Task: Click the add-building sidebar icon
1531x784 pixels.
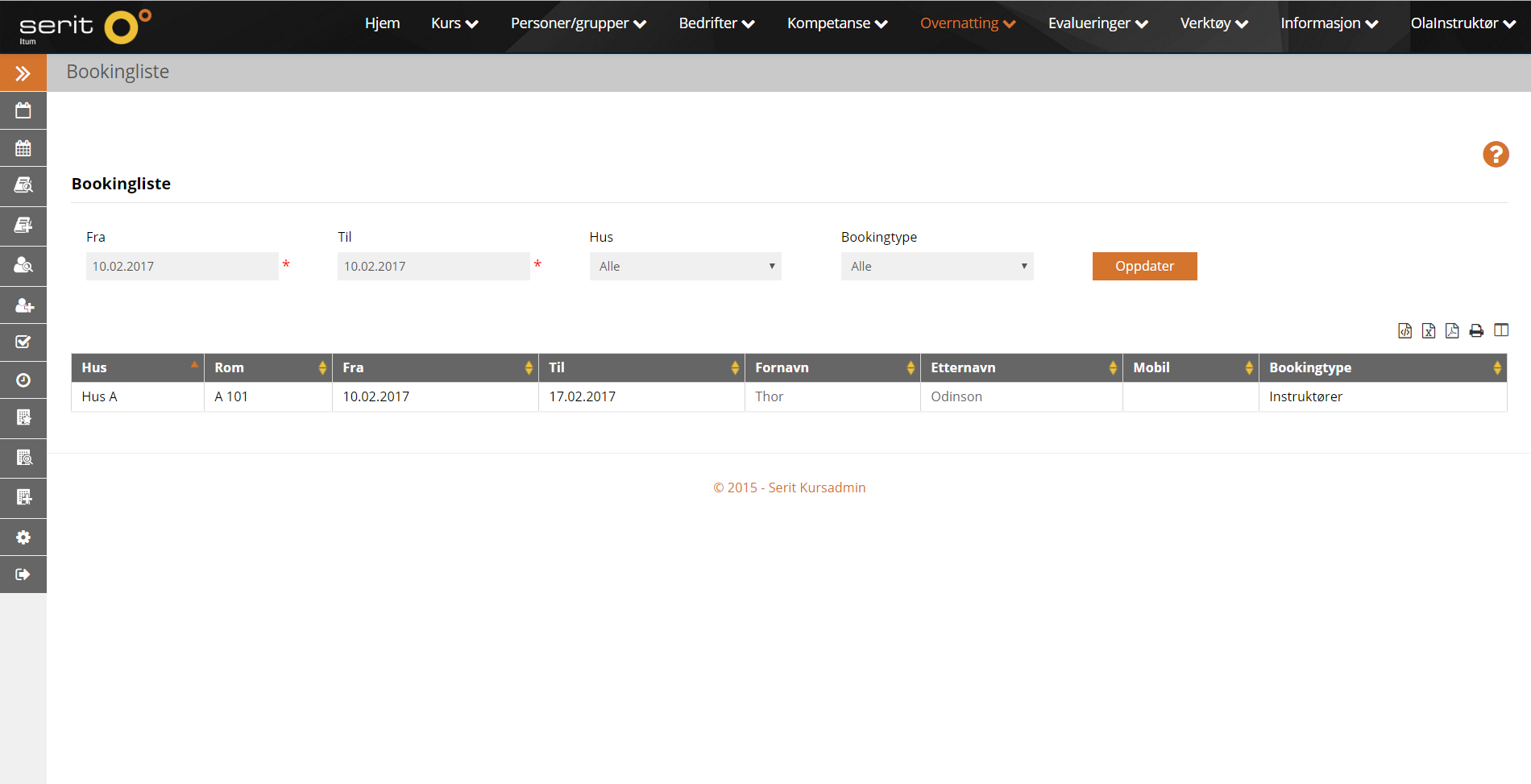Action: 23,497
